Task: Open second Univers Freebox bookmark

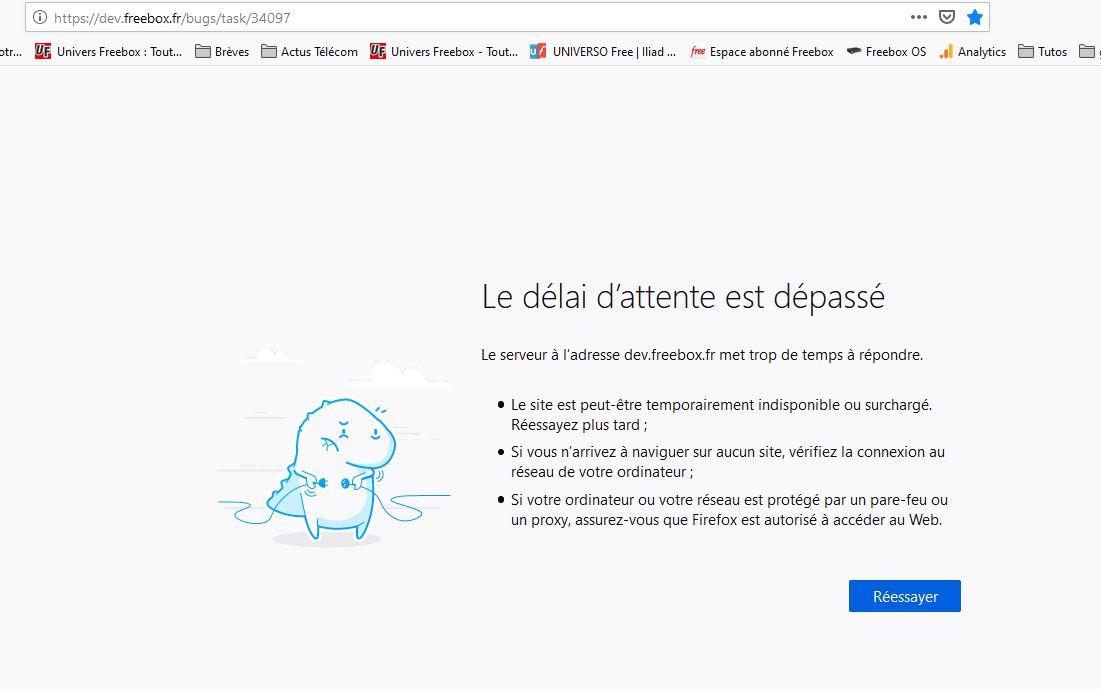Action: tap(443, 51)
